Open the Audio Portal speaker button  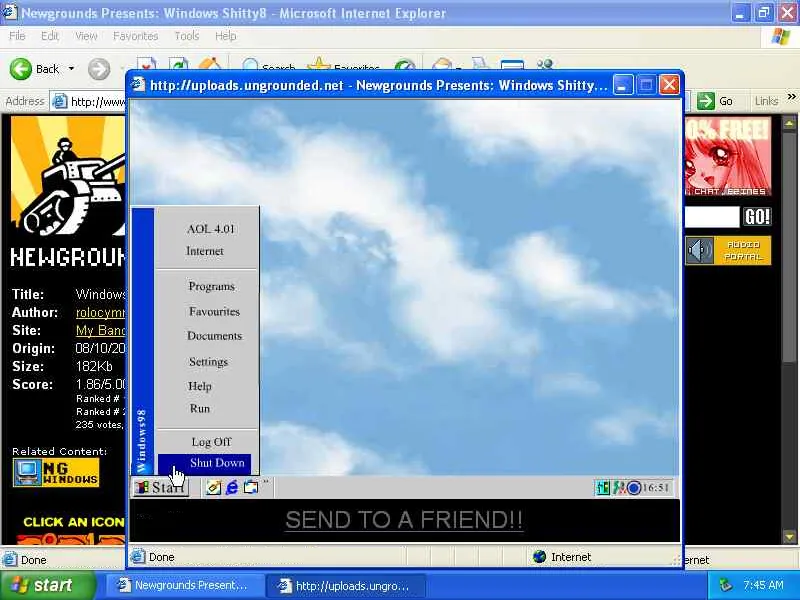click(728, 251)
